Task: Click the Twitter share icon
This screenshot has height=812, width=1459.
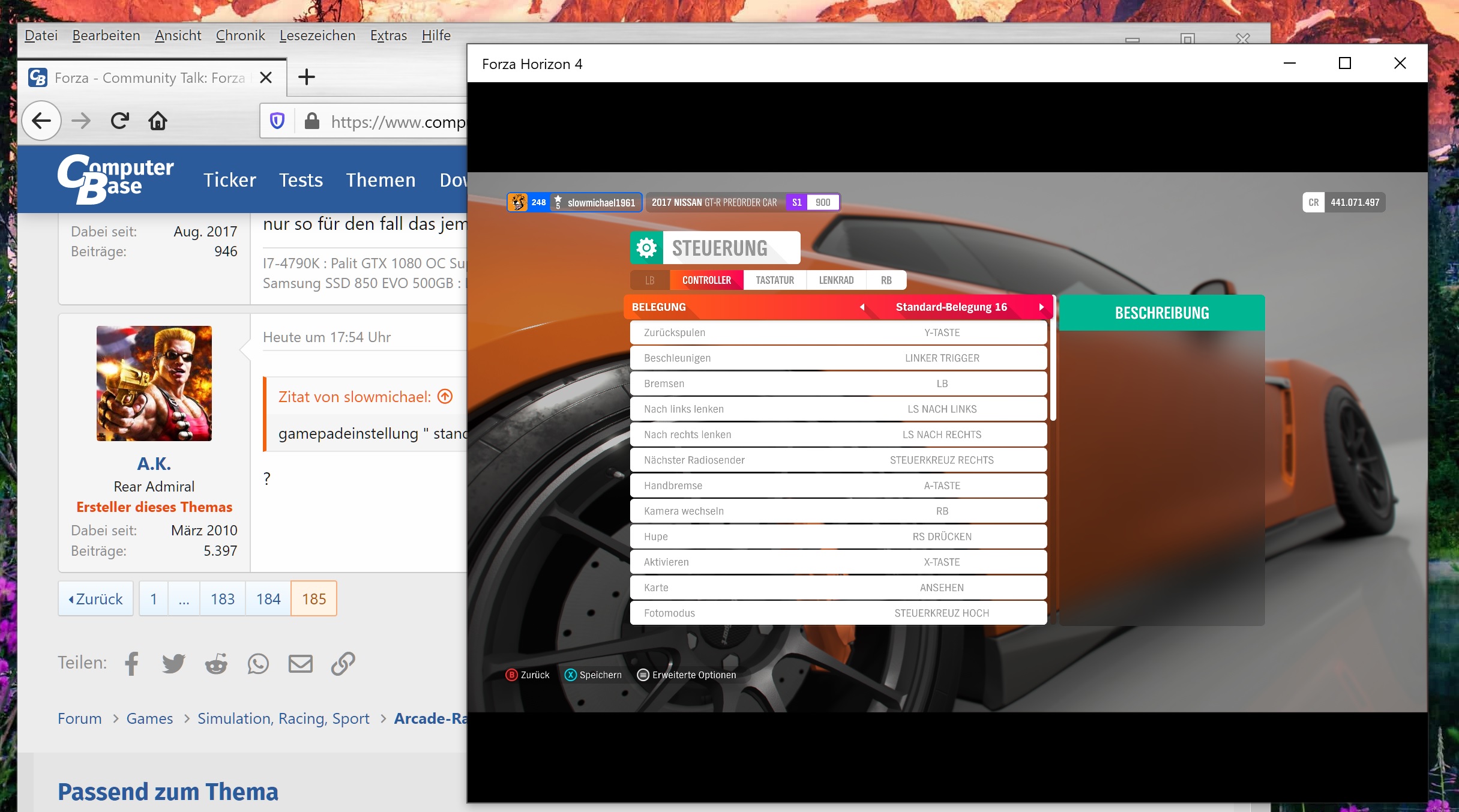Action: (173, 663)
